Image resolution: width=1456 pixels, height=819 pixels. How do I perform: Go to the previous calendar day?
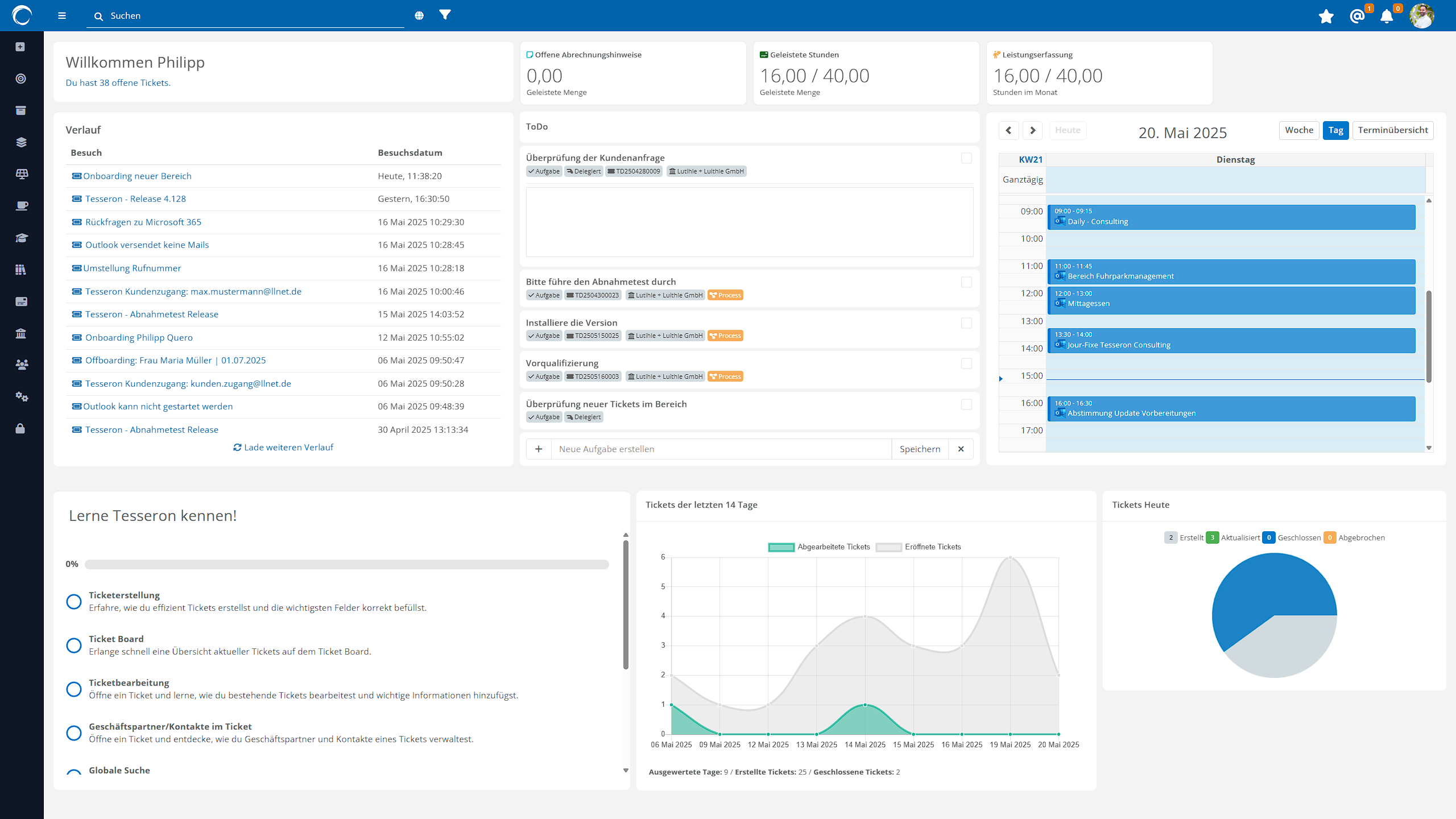coord(1008,130)
